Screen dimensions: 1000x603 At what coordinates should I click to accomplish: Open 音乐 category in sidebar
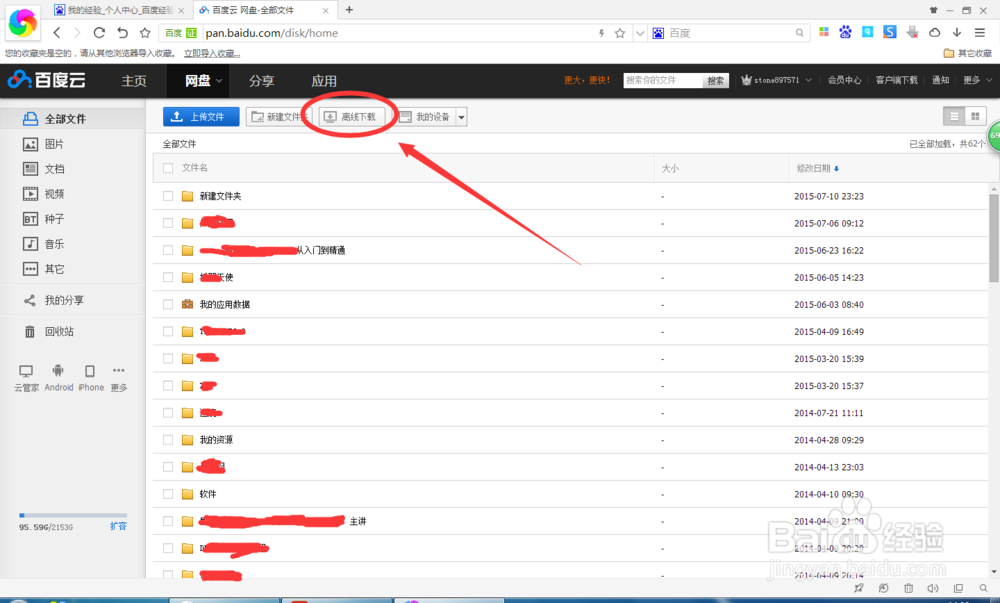click(43, 243)
